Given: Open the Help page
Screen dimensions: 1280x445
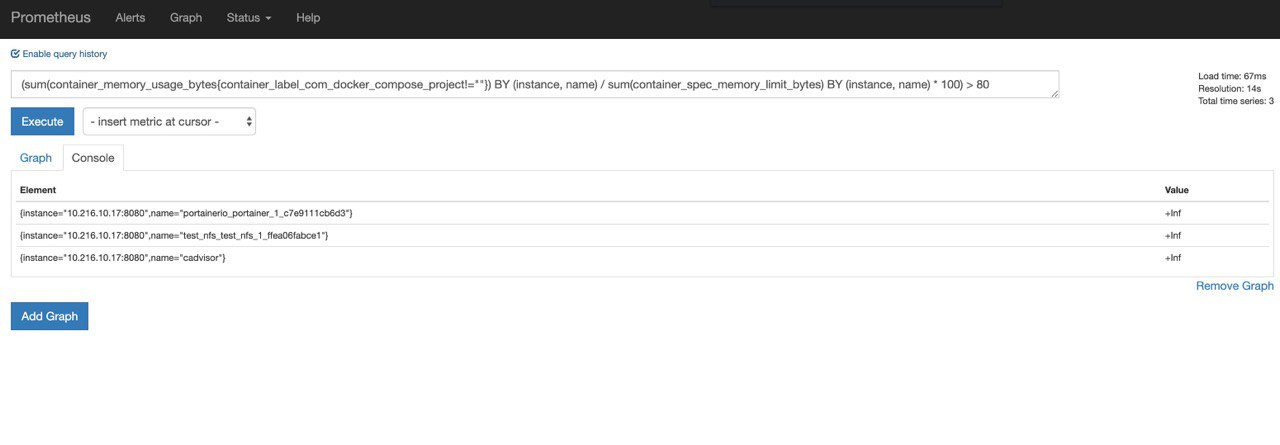Looking at the screenshot, I should point(308,18).
